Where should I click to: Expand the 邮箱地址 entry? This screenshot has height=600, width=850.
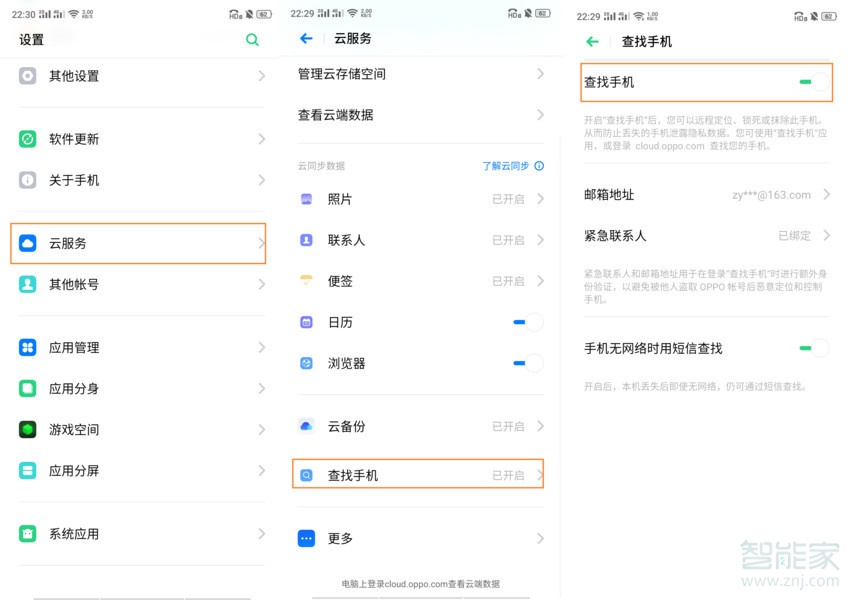(707, 195)
